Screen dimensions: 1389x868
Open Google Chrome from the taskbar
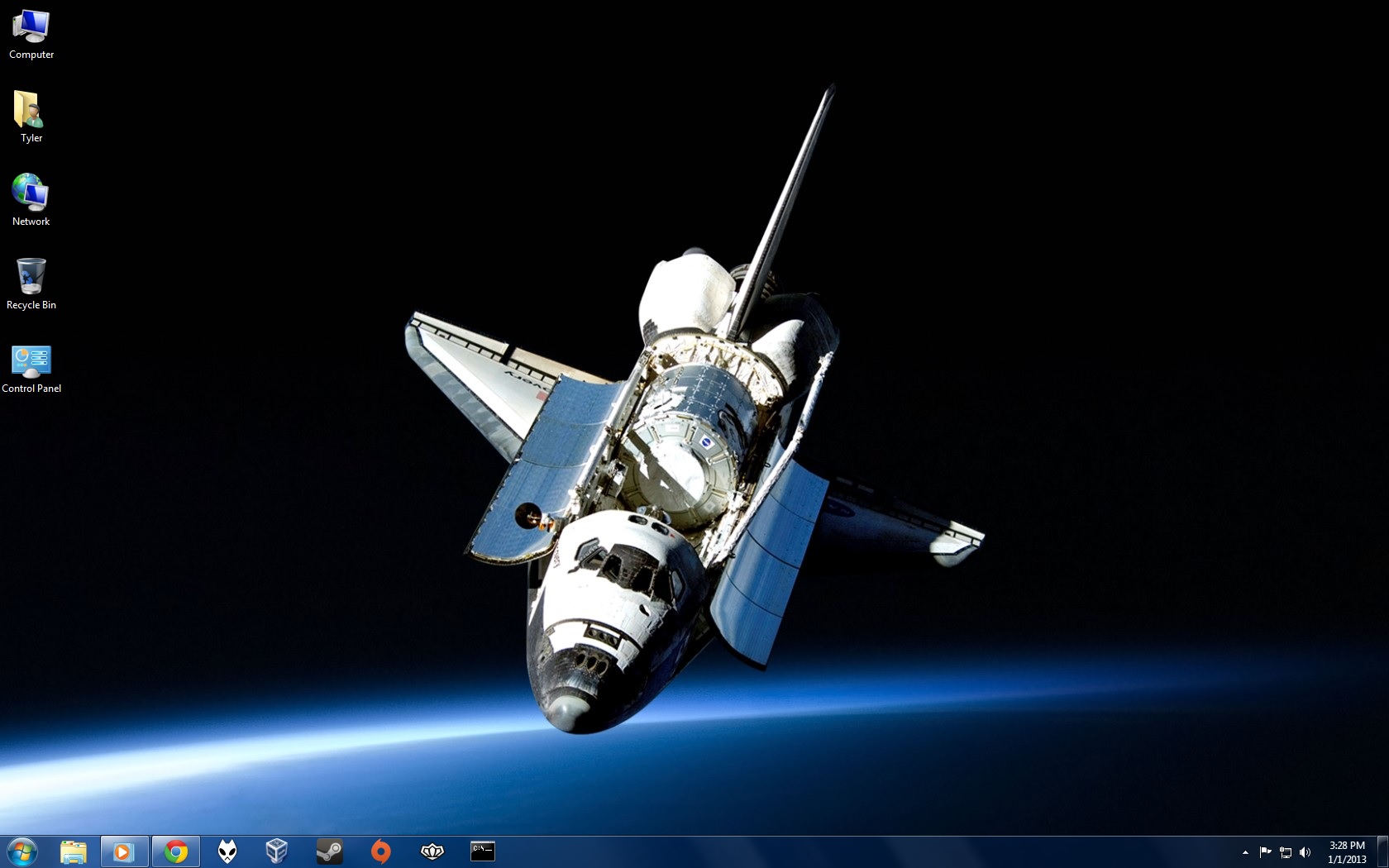tap(175, 851)
